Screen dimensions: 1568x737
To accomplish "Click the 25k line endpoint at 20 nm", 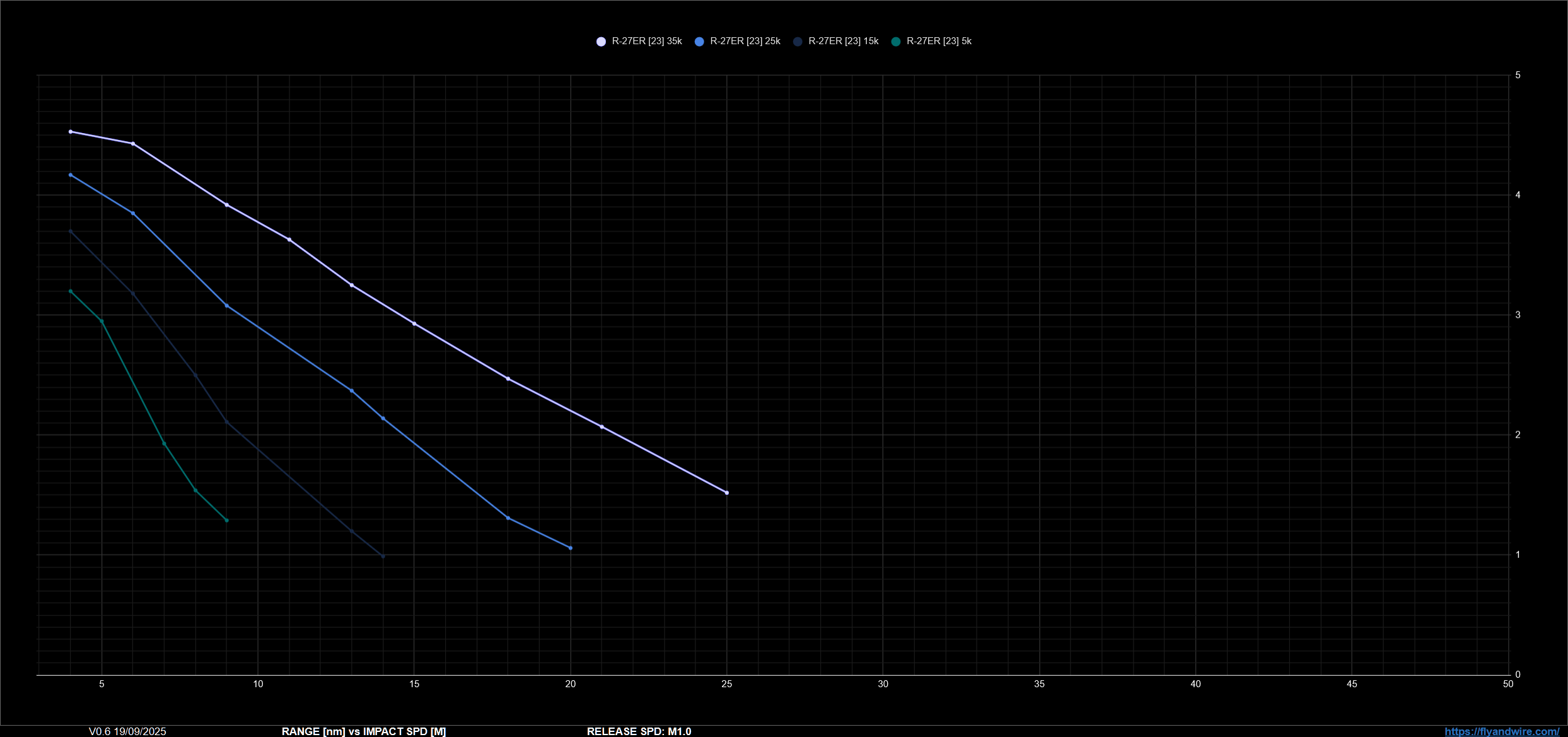I will [571, 548].
